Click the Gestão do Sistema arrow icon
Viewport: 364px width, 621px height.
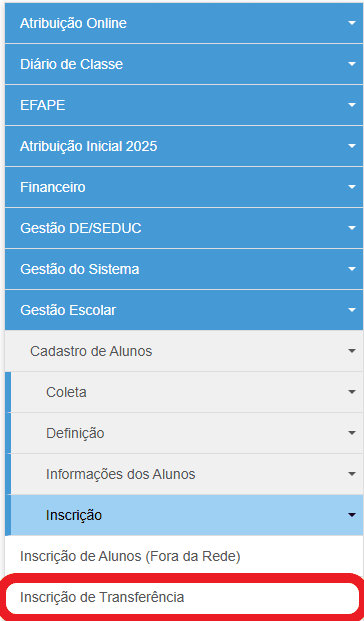tap(352, 269)
